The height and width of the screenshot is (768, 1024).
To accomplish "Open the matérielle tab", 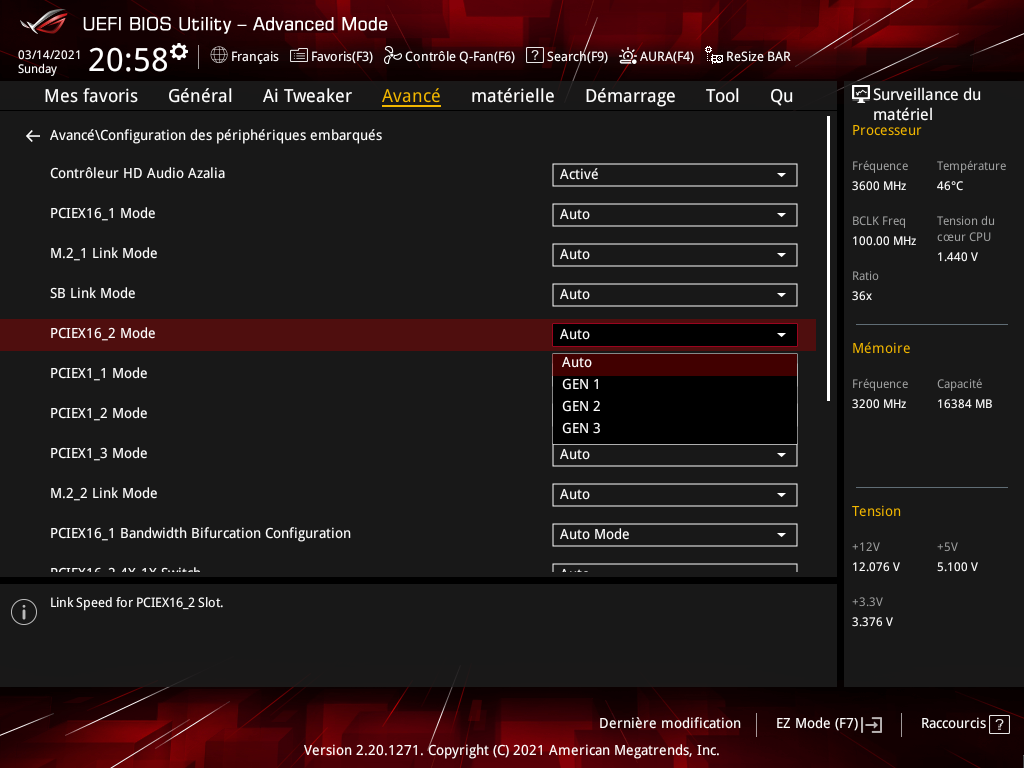I will [513, 96].
